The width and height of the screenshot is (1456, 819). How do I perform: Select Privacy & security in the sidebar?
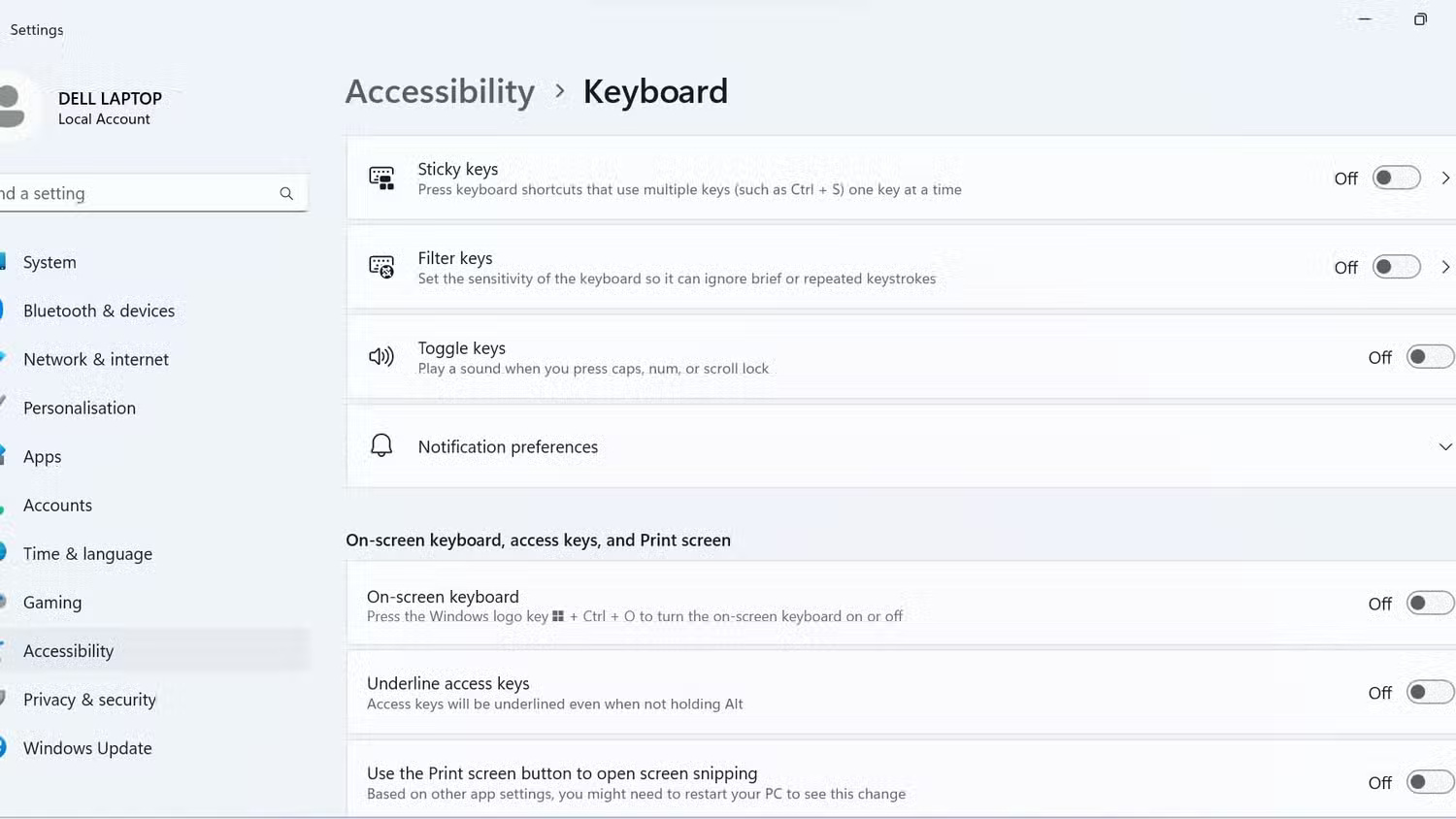pos(89,699)
